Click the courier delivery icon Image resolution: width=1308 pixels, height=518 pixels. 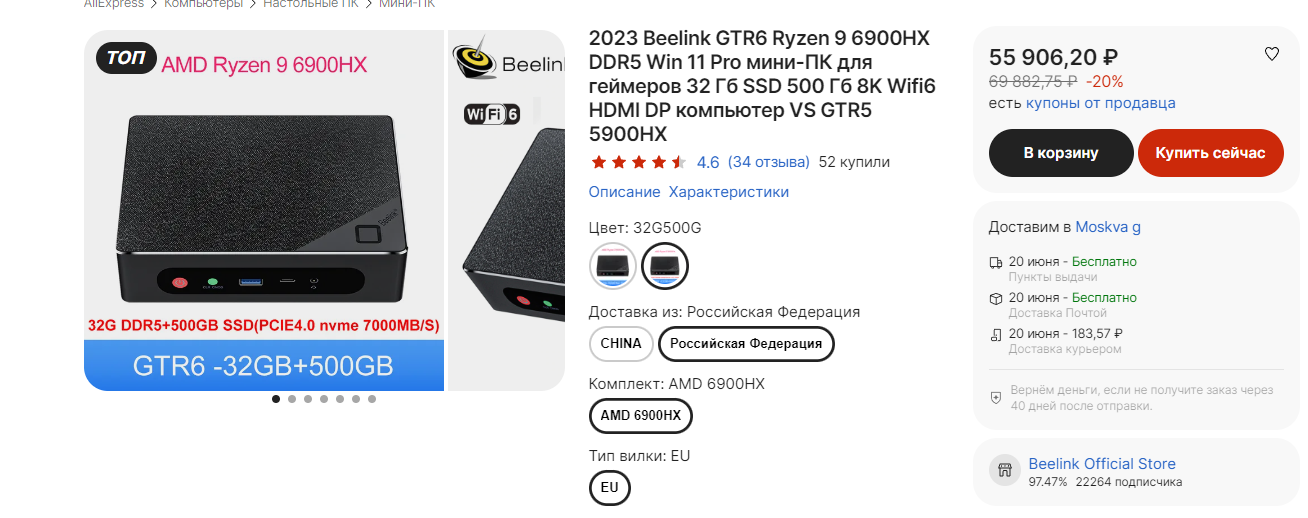[995, 334]
